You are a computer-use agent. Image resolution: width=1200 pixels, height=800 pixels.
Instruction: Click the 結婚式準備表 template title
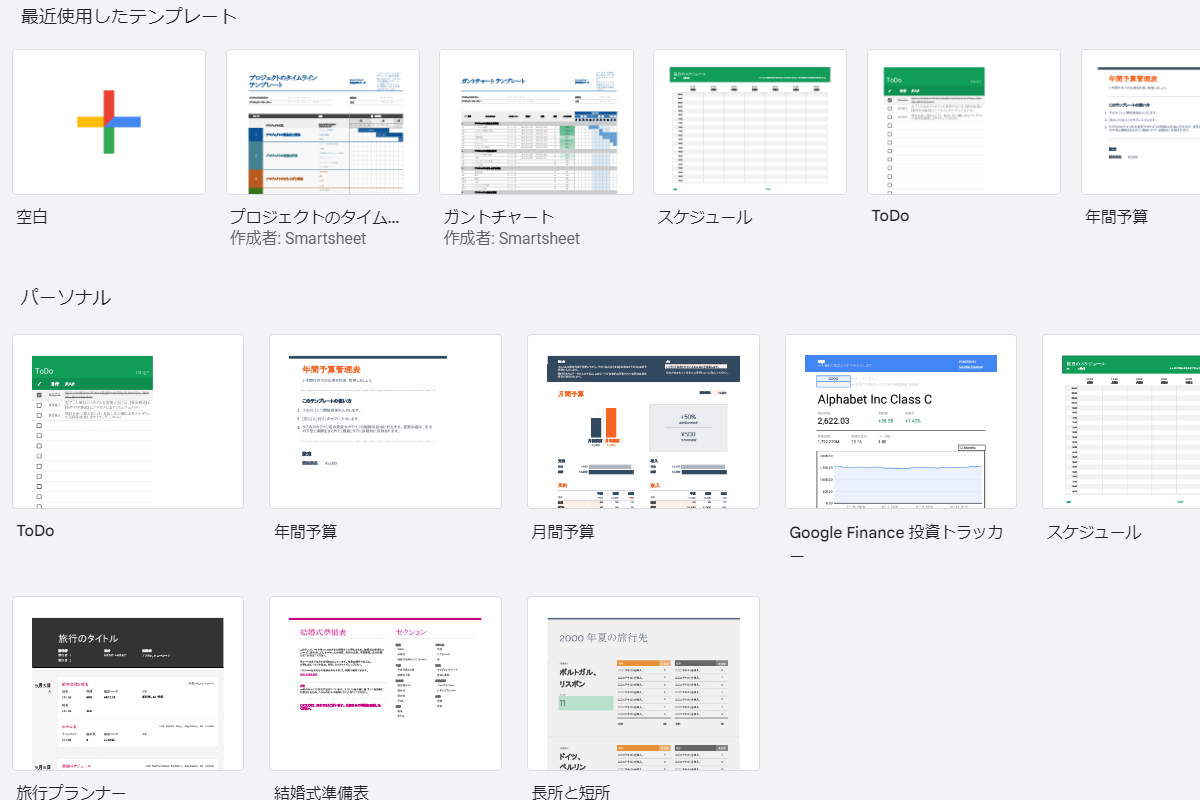(x=321, y=792)
